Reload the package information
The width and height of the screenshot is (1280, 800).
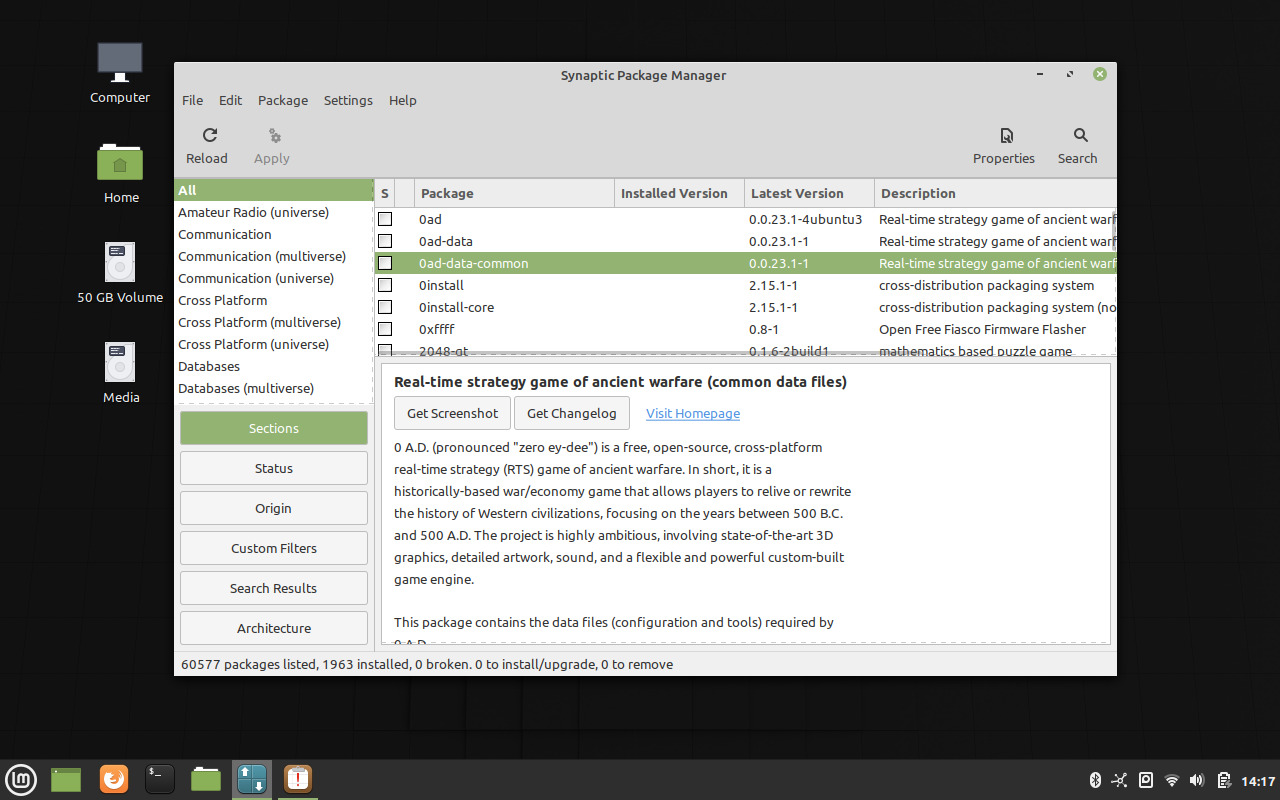tap(207, 143)
